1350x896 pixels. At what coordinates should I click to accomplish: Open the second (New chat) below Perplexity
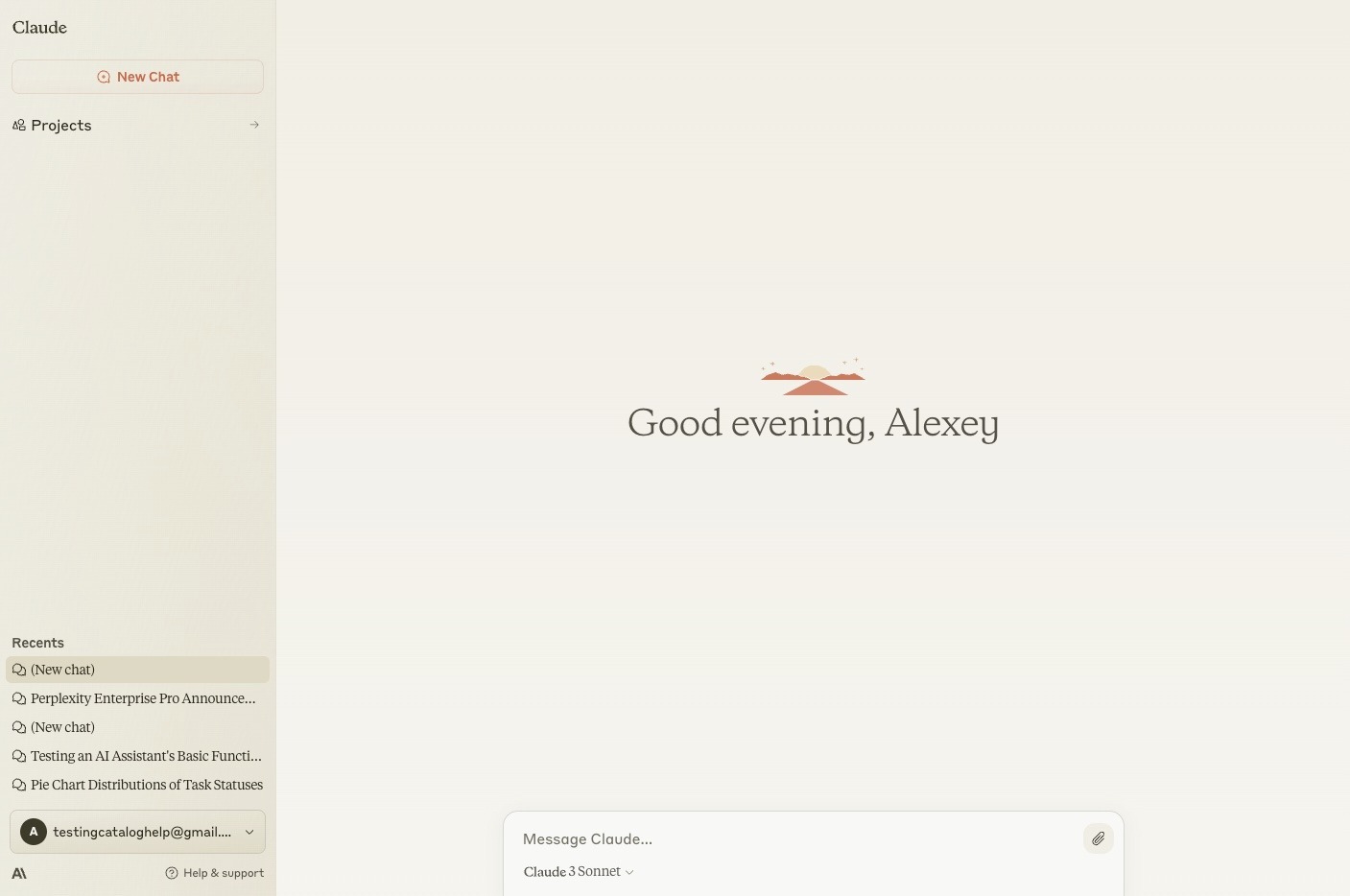tap(137, 727)
